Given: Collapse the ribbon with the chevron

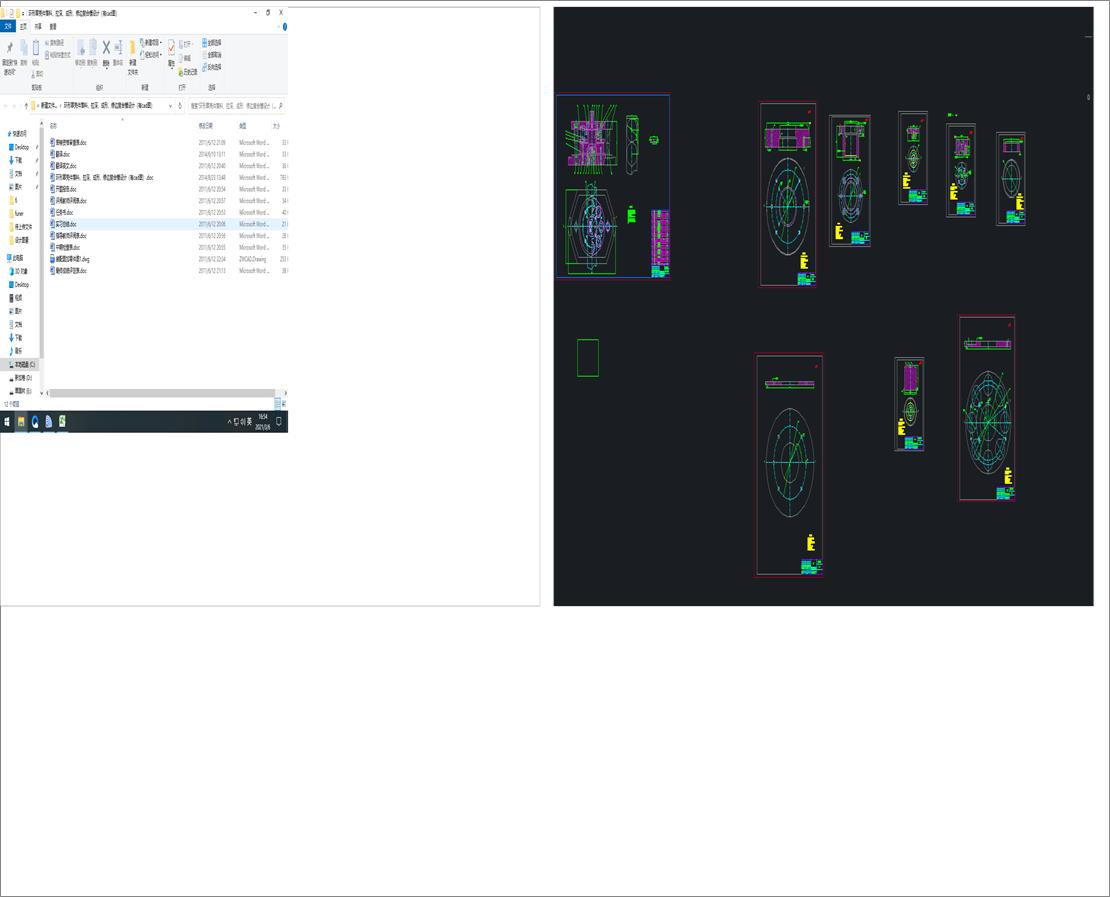Looking at the screenshot, I should (278, 26).
